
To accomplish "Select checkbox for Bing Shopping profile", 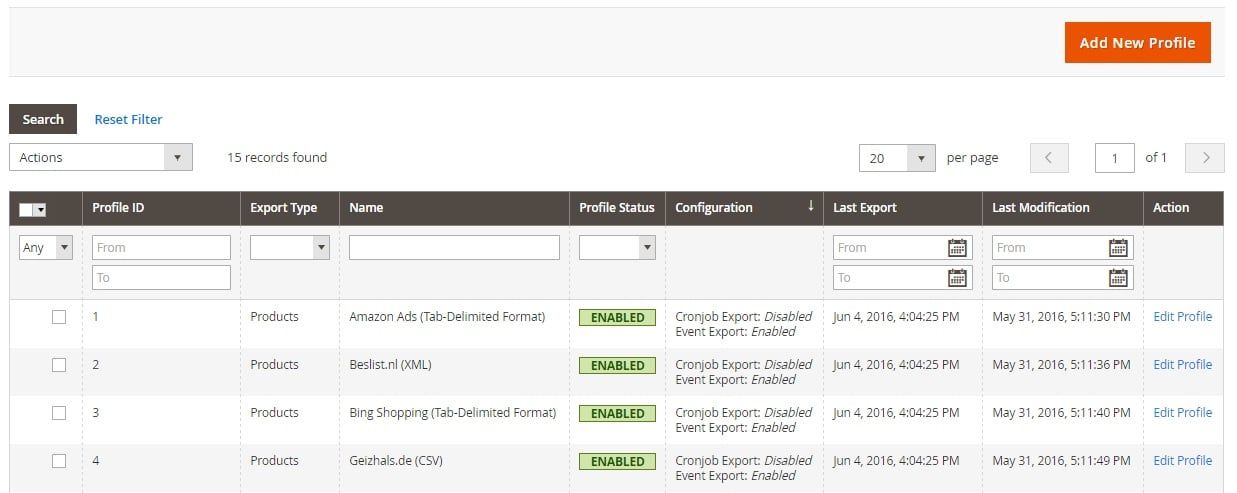I will 59,413.
